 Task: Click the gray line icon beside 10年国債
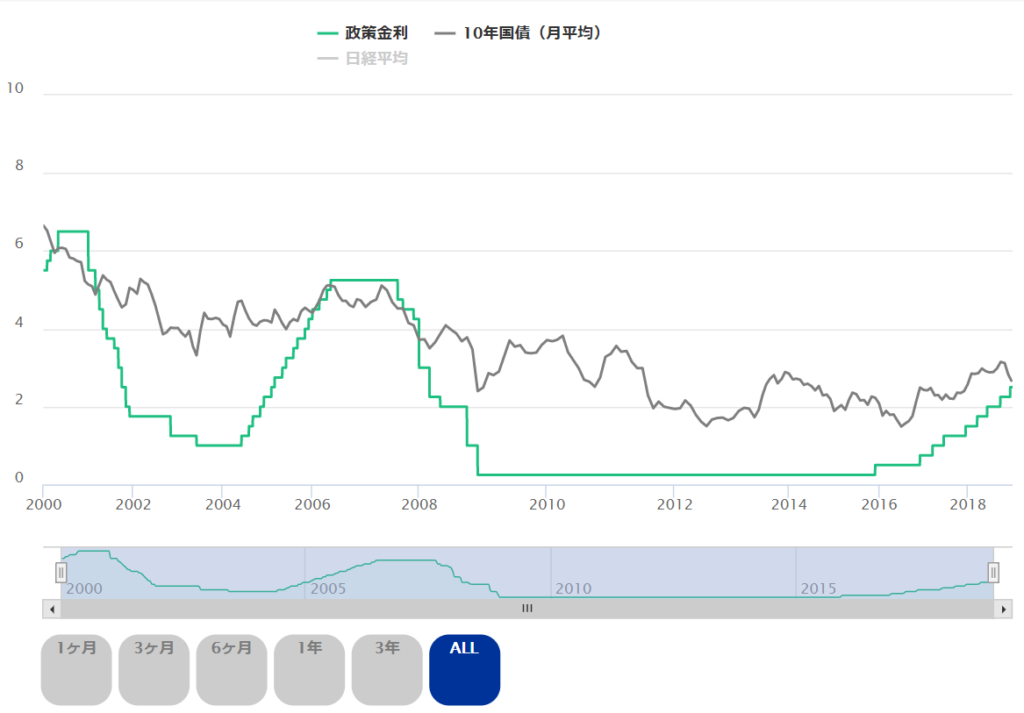click(446, 33)
